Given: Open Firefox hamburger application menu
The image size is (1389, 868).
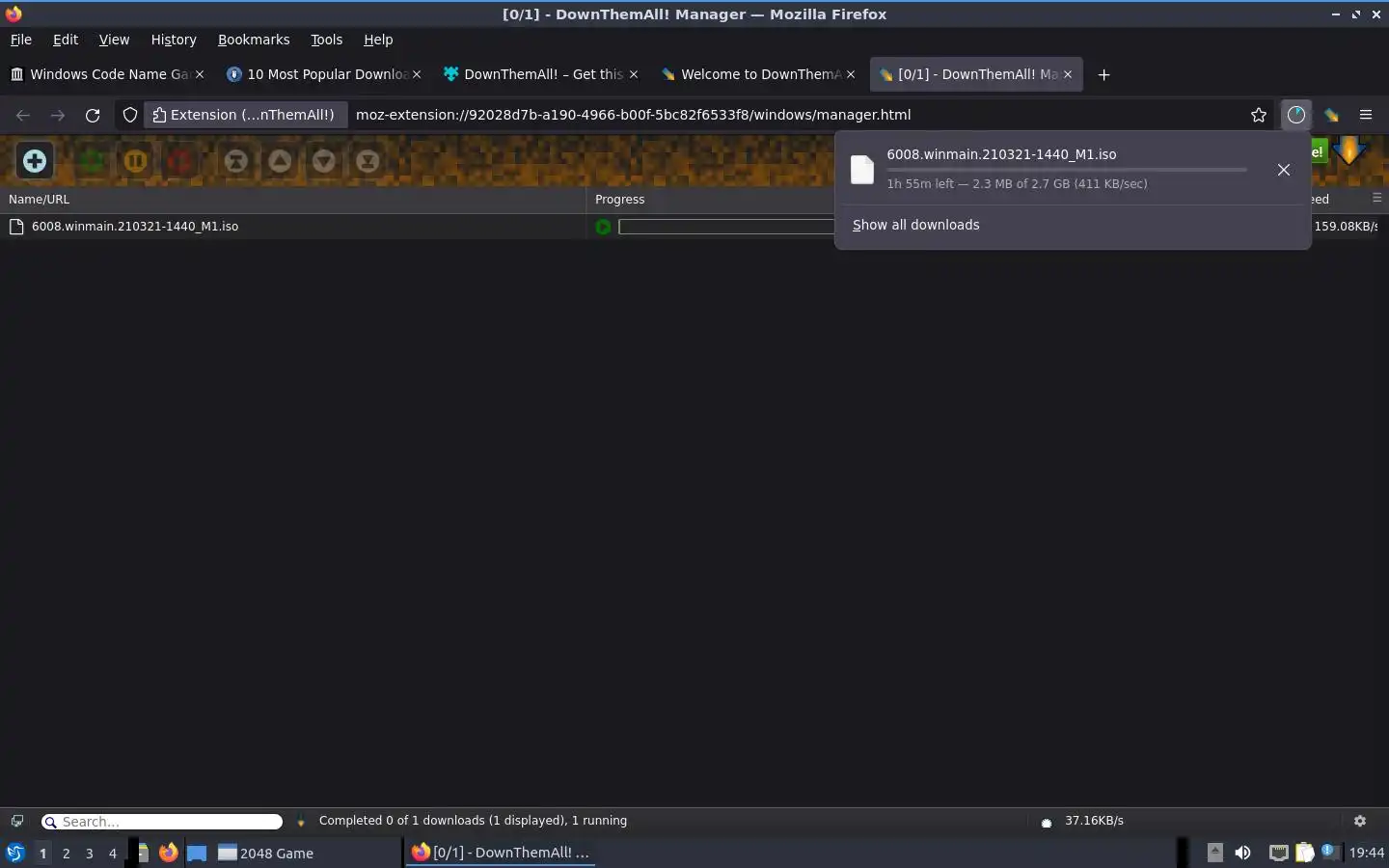Looking at the screenshot, I should (x=1366, y=115).
